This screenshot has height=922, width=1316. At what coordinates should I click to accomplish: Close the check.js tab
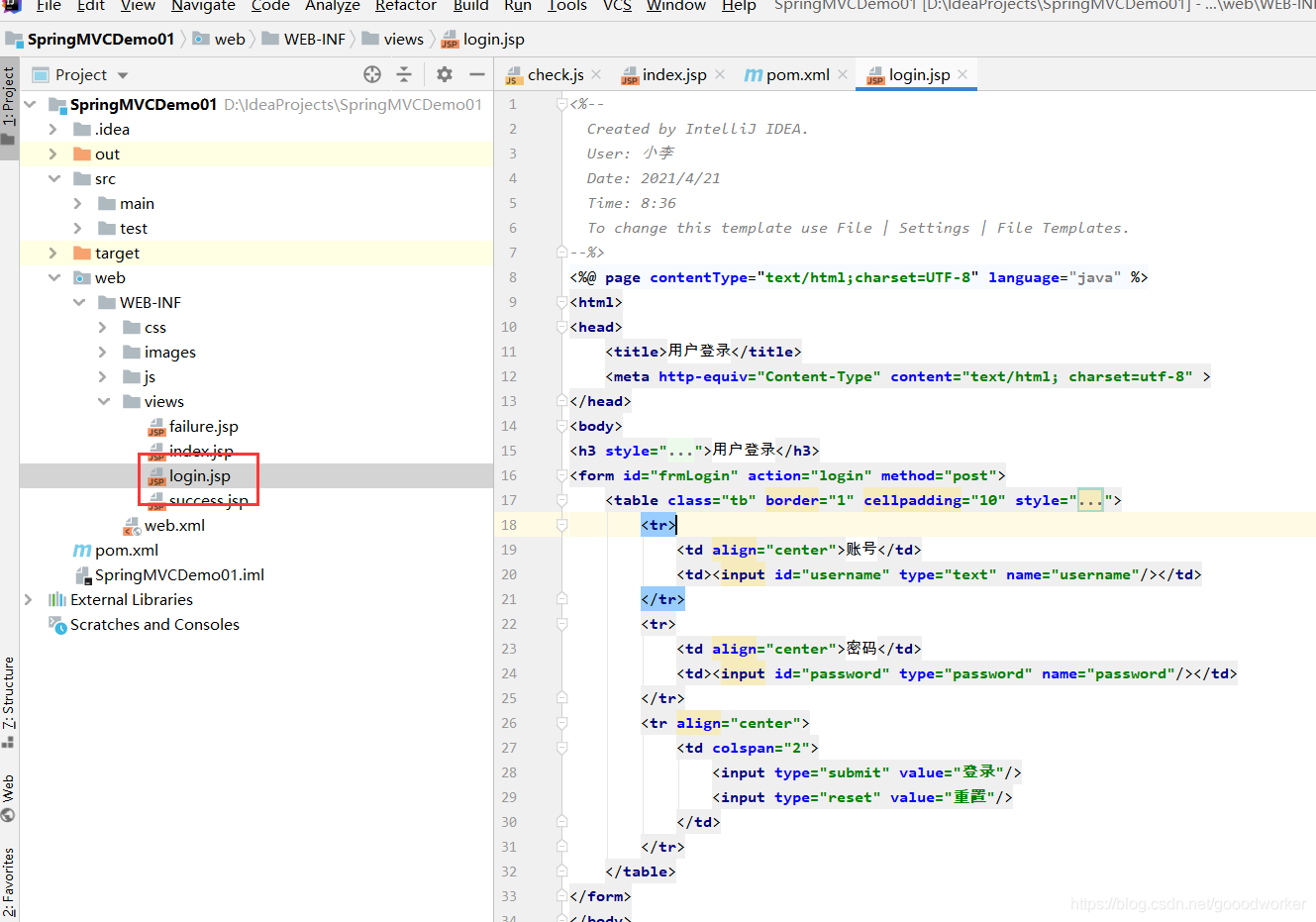(x=596, y=74)
